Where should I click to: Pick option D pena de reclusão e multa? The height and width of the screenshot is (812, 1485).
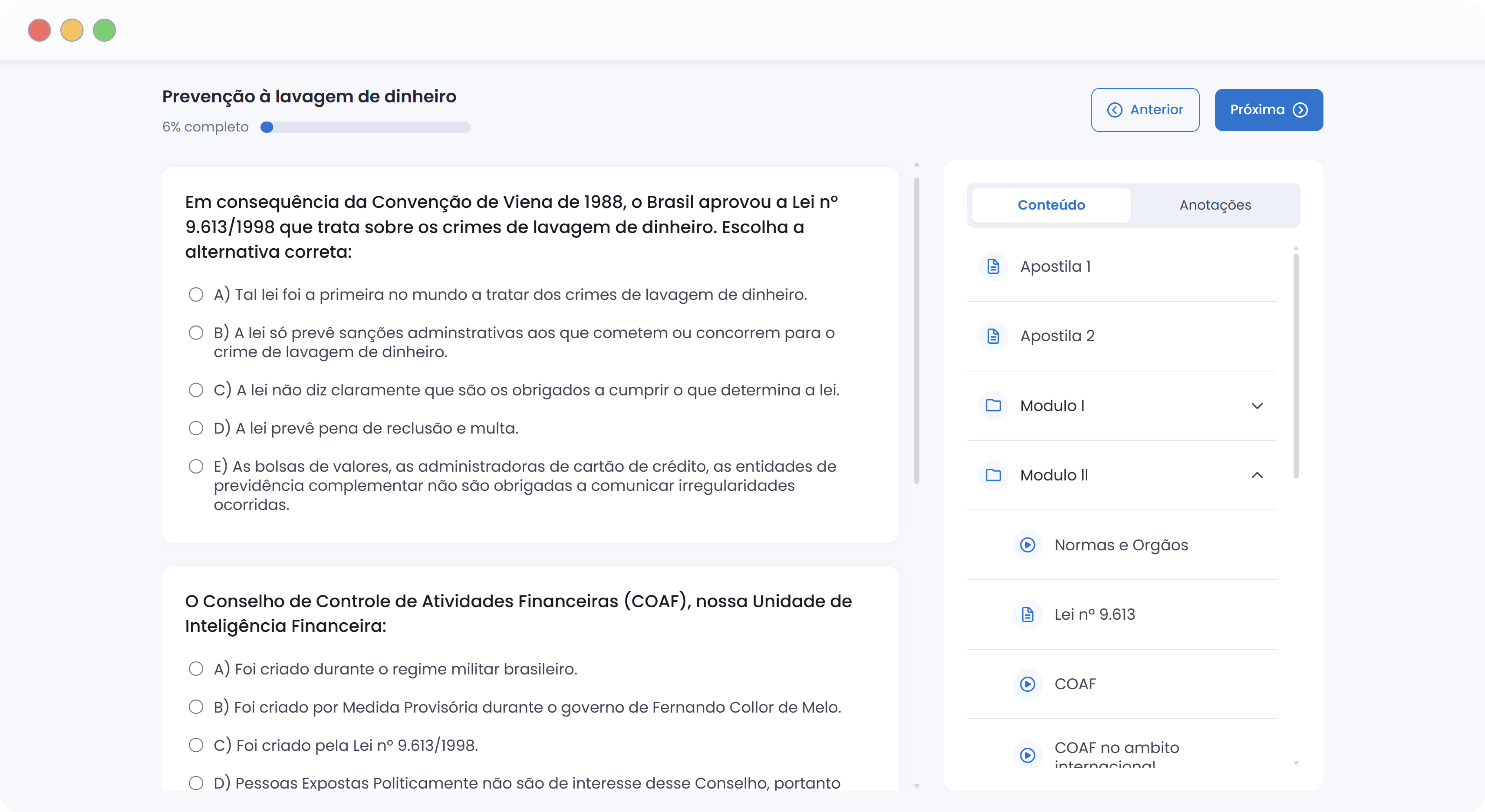[196, 428]
